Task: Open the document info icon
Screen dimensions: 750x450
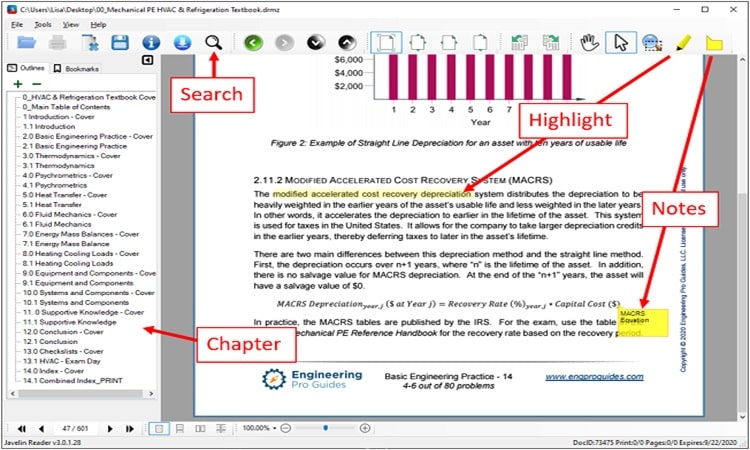Action: [151, 43]
